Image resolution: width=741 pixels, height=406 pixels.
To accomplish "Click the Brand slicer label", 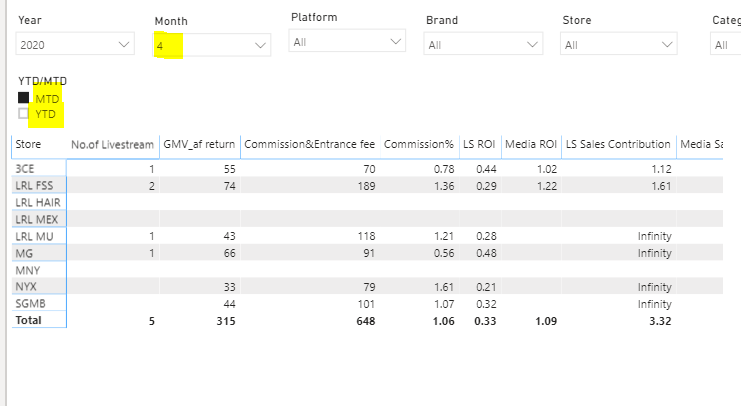I will tap(442, 20).
